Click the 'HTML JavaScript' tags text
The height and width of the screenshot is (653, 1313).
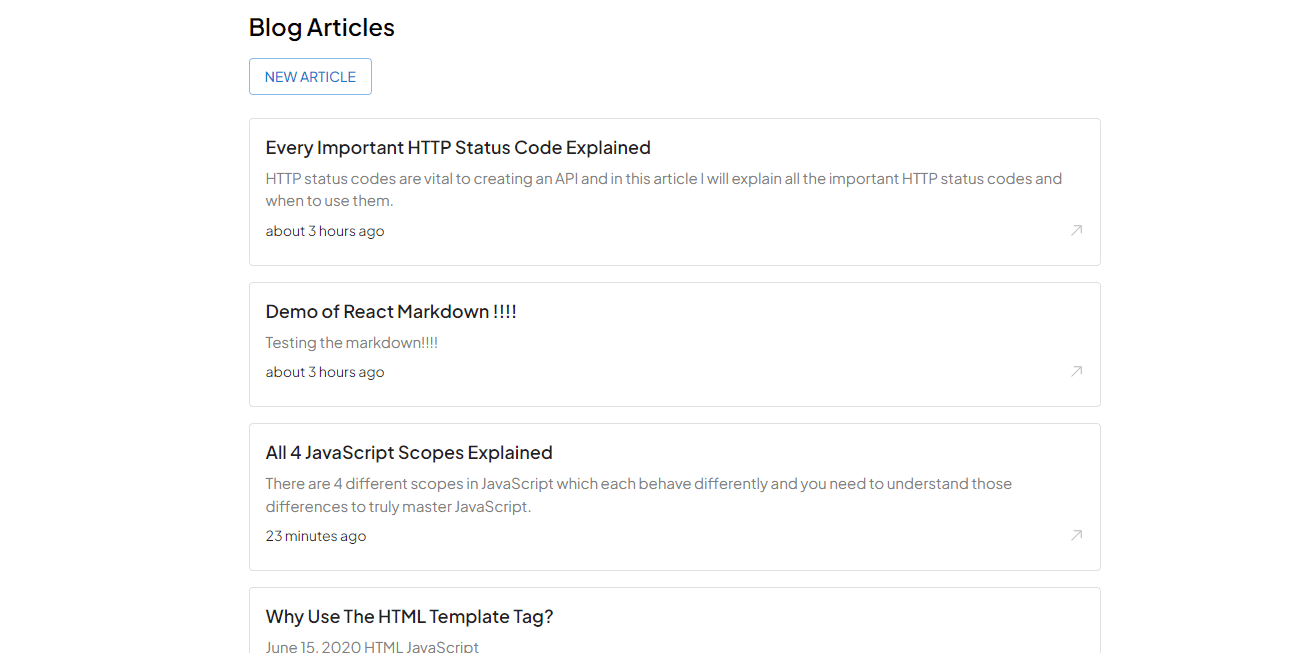(421, 647)
